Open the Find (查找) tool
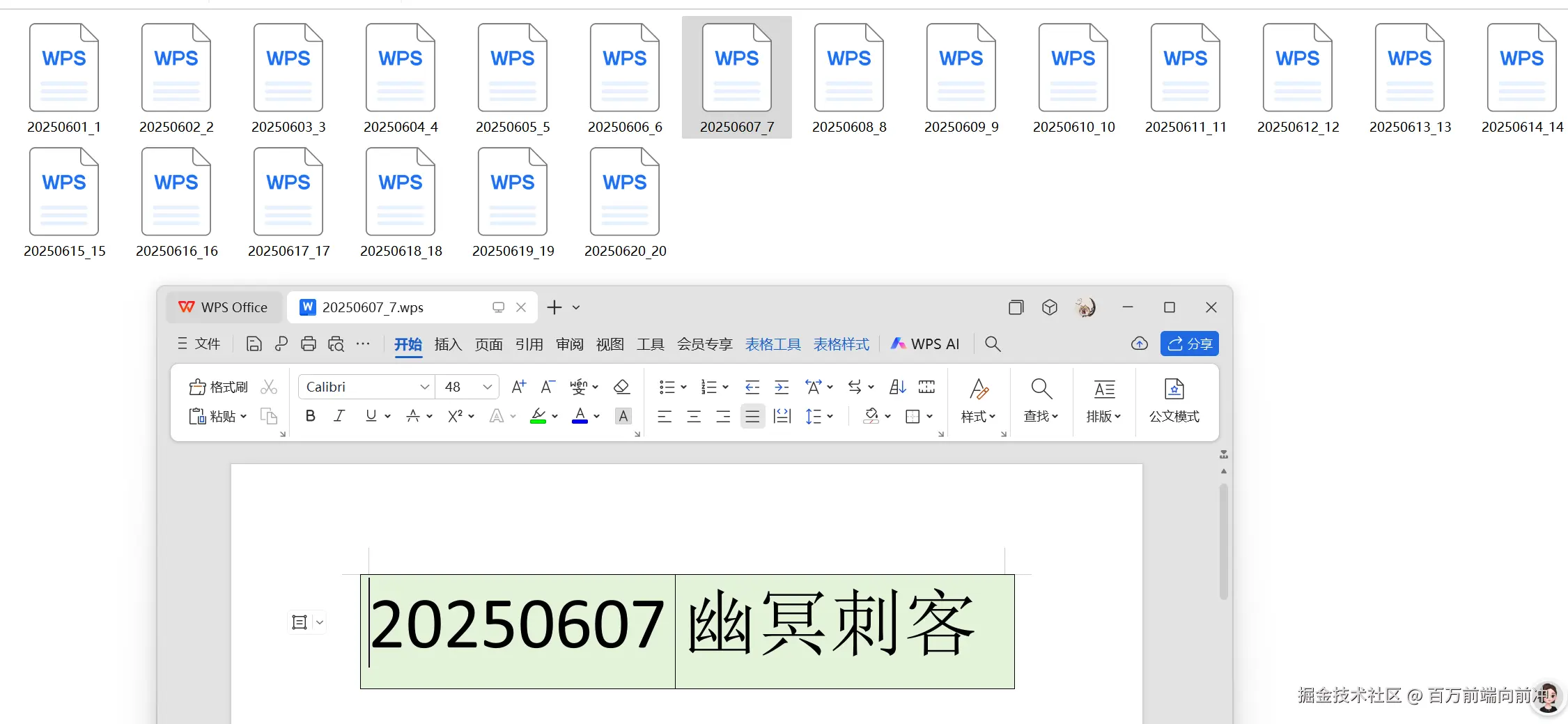Viewport: 1568px width, 724px height. 1041,400
